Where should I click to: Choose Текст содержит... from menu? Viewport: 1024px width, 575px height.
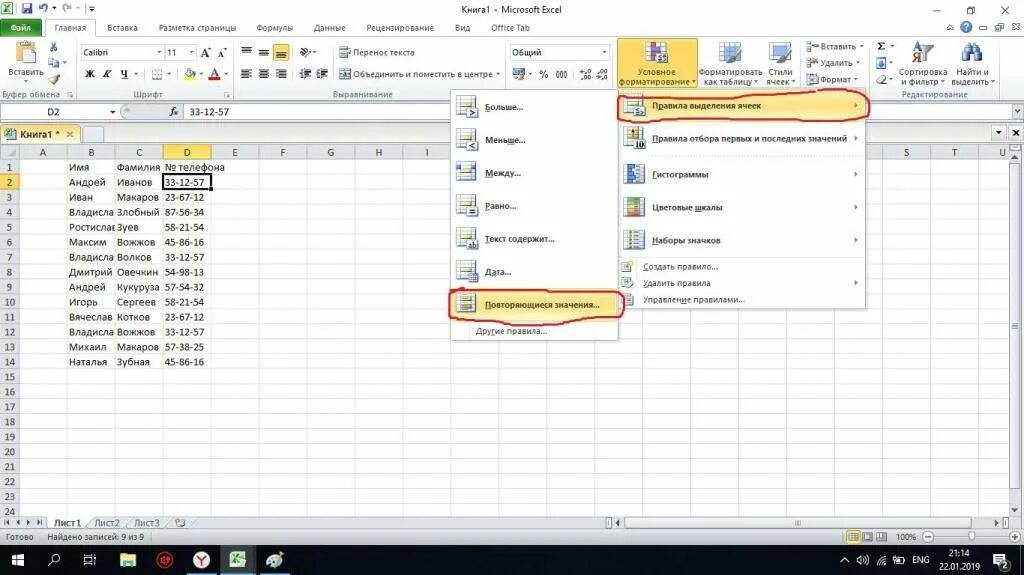coord(534,238)
